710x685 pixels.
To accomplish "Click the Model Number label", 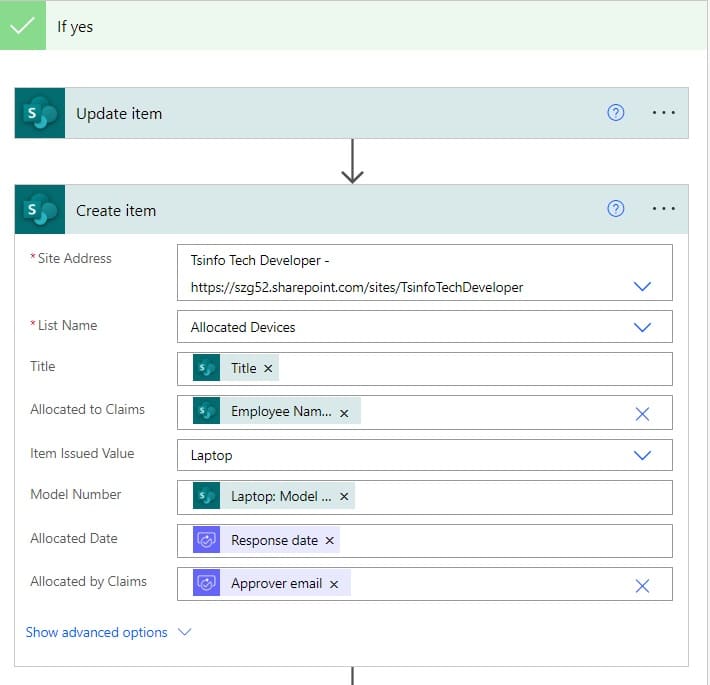I will click(76, 494).
